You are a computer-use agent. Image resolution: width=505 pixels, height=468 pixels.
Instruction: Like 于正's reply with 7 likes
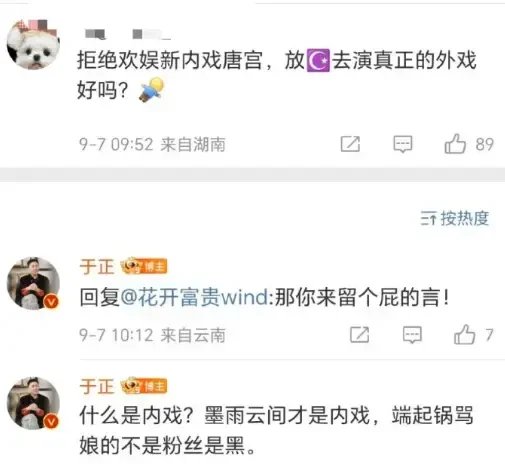click(464, 334)
